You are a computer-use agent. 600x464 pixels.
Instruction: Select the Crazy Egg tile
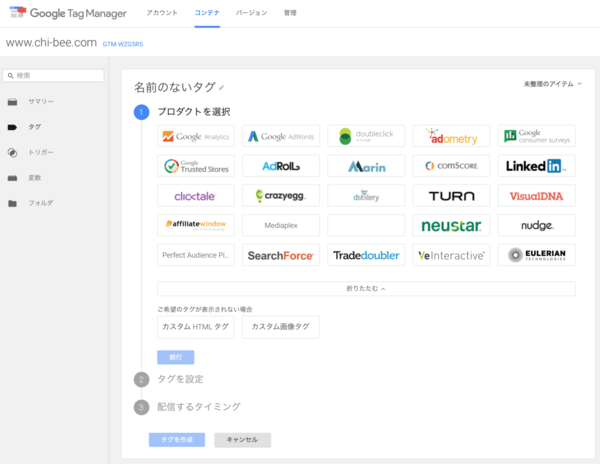click(281, 195)
